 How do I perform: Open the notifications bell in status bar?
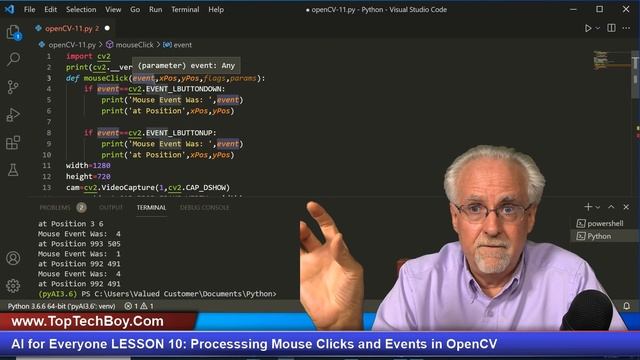coord(627,306)
